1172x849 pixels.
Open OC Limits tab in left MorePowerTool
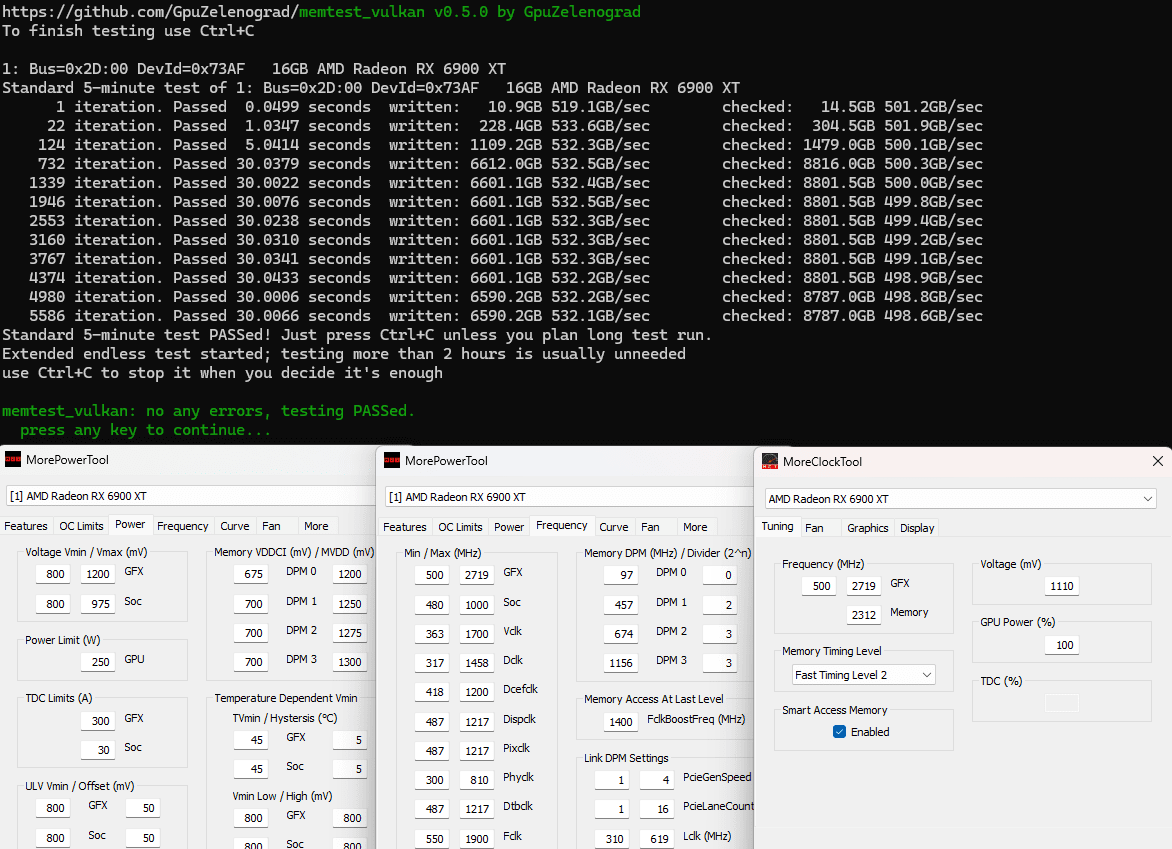pyautogui.click(x=81, y=526)
